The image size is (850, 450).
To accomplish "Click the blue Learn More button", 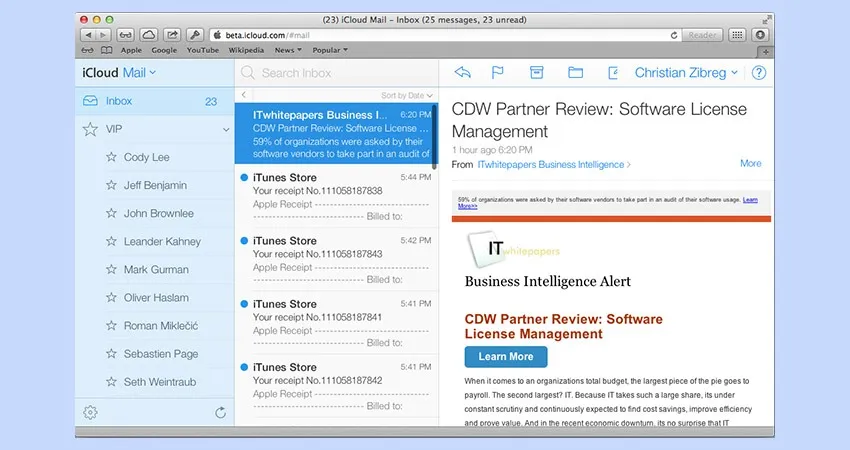I will [x=506, y=357].
